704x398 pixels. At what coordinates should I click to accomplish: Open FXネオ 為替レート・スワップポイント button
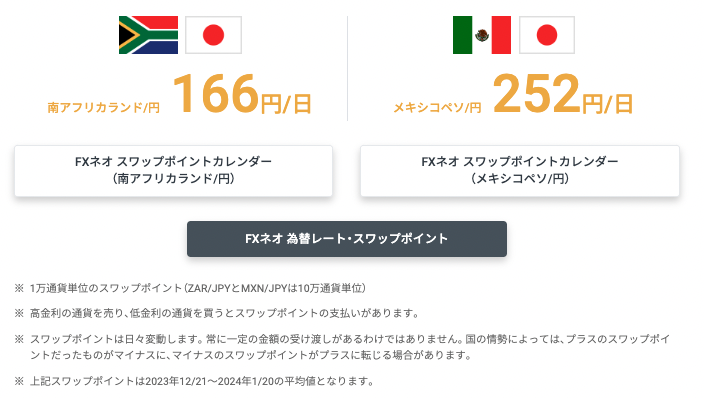pos(347,239)
